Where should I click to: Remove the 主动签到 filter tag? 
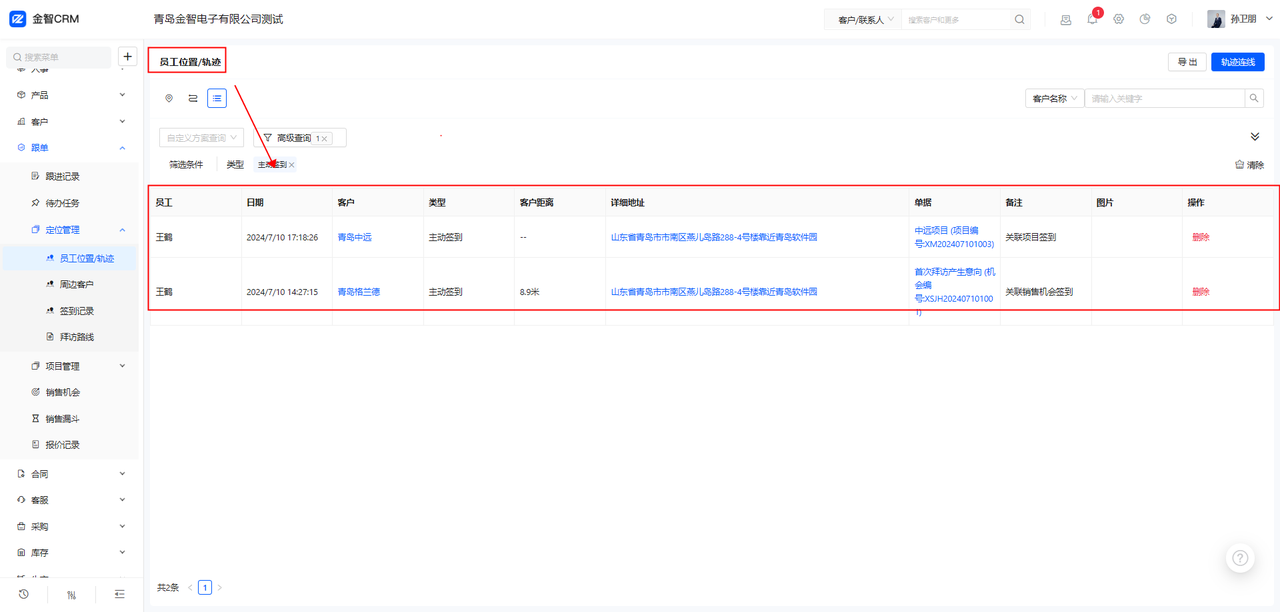point(290,164)
